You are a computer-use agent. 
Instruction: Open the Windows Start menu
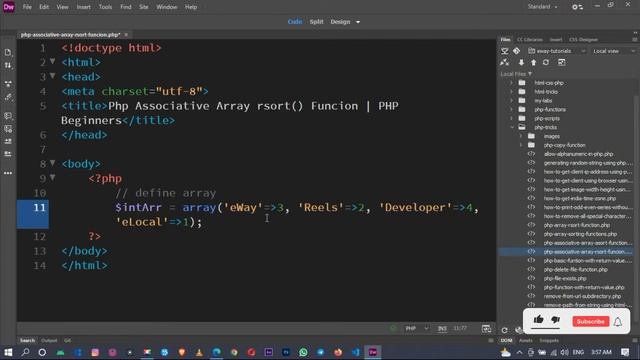tap(8, 352)
